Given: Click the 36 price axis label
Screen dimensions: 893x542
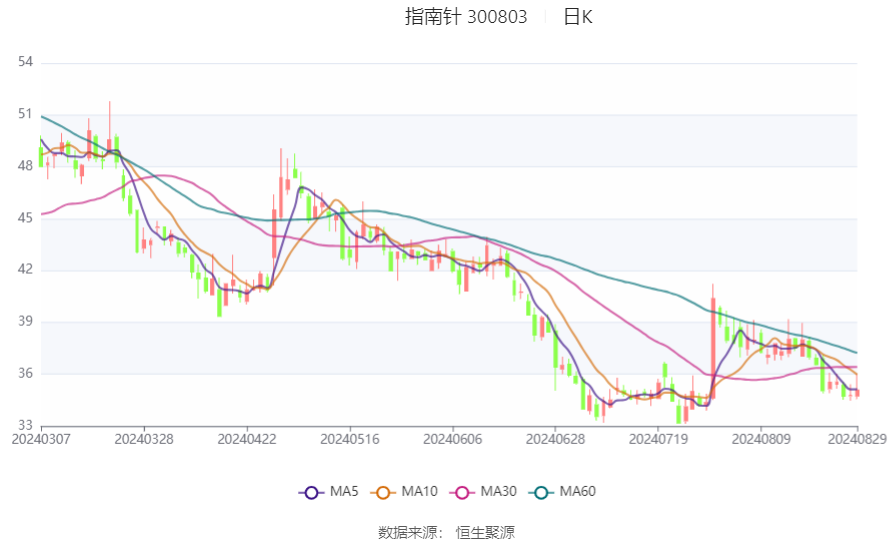Looking at the screenshot, I should [x=25, y=373].
